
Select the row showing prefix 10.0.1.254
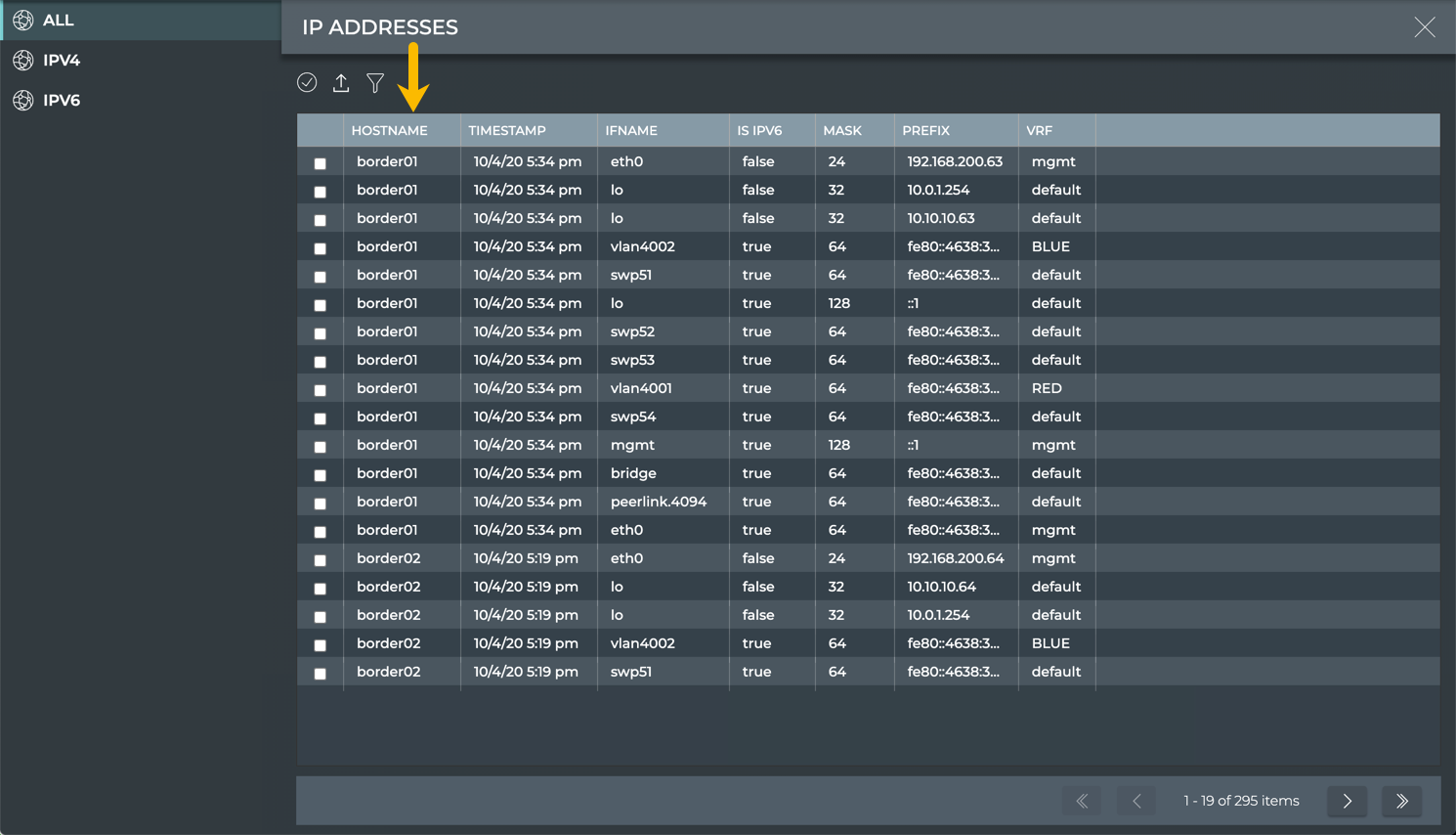pyautogui.click(x=320, y=190)
